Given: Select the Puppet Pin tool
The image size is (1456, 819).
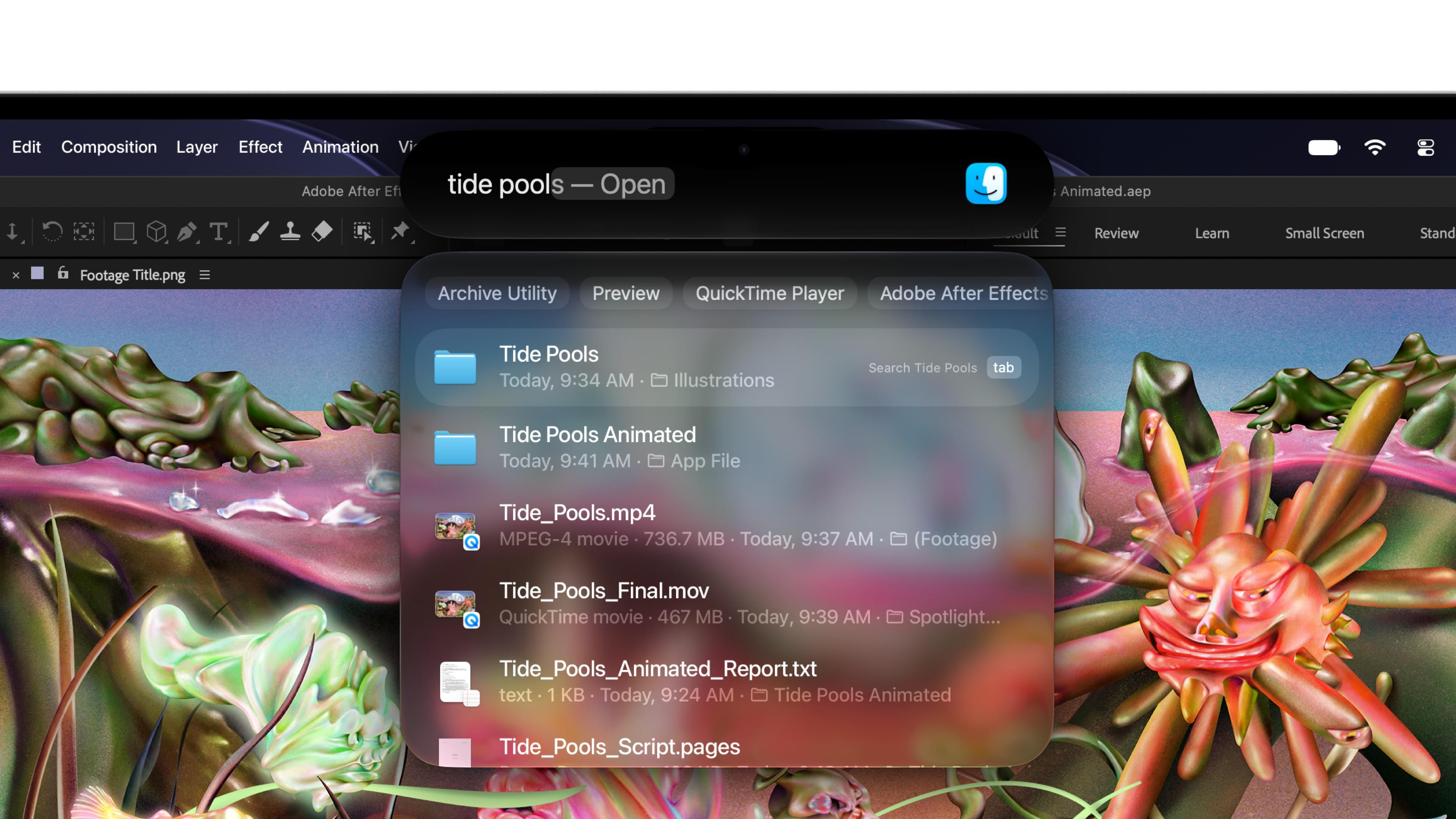Looking at the screenshot, I should click(x=401, y=231).
